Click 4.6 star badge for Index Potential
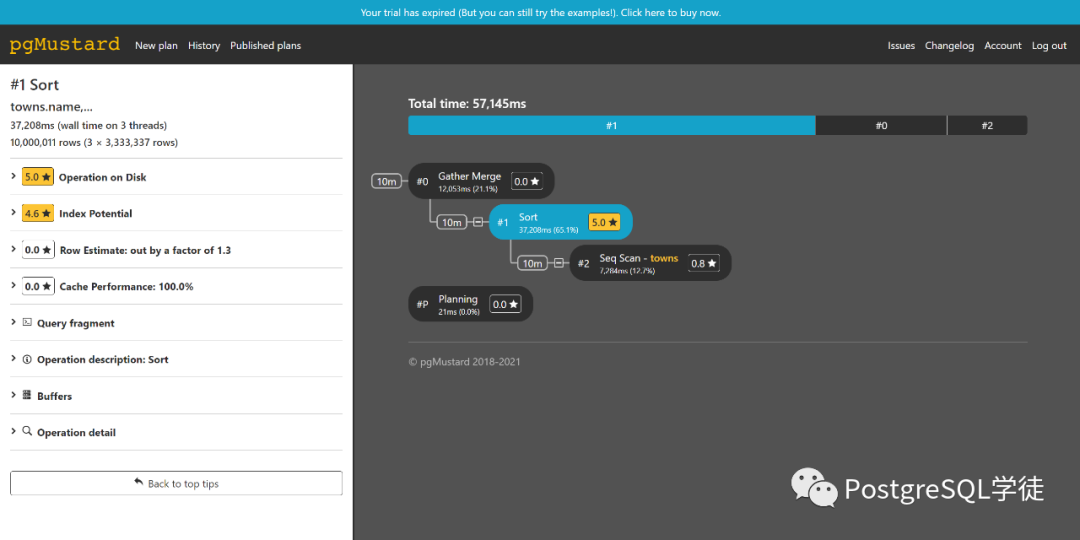The image size is (1080, 540). point(38,214)
